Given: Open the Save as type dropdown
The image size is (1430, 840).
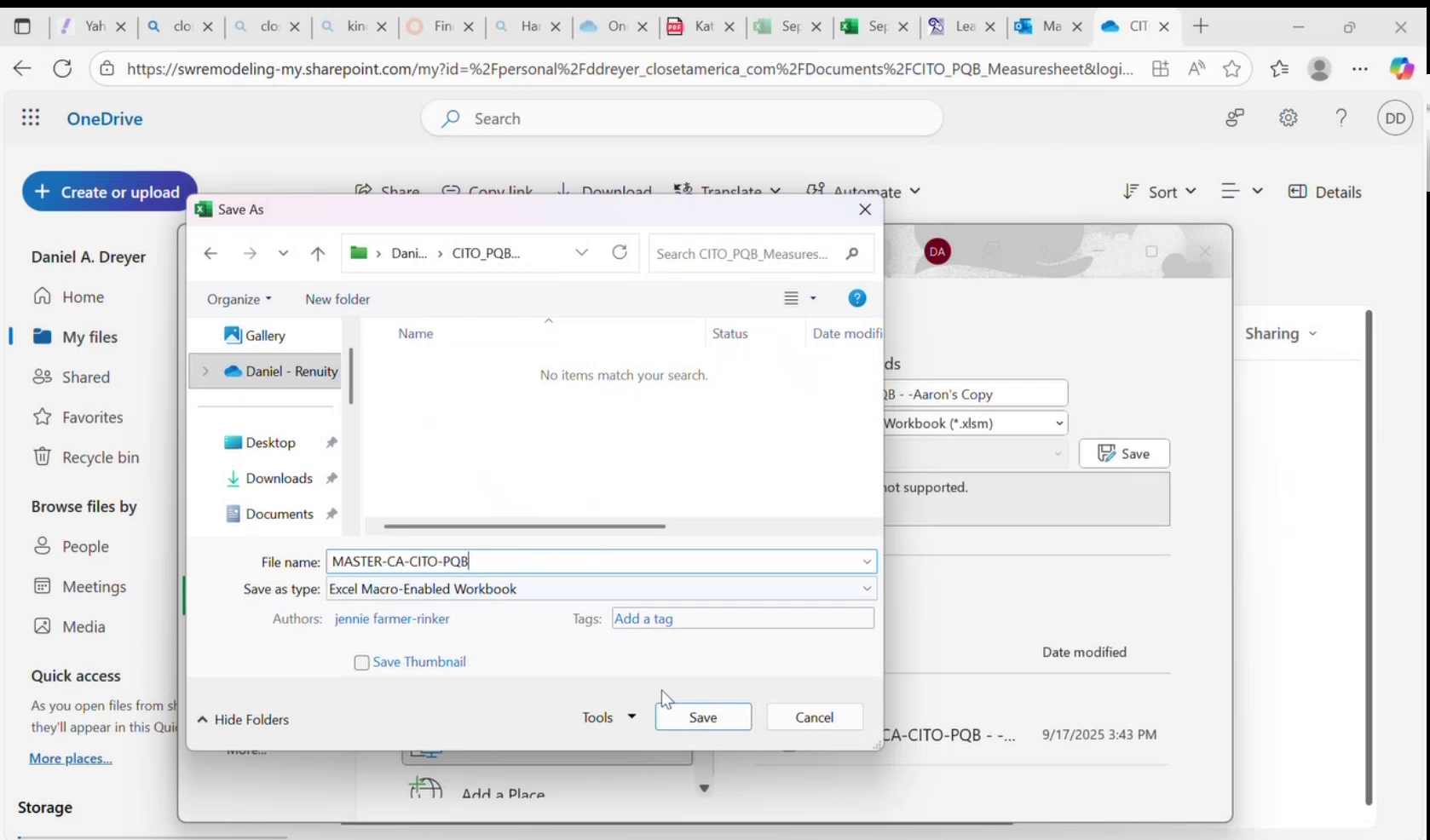Looking at the screenshot, I should (867, 589).
